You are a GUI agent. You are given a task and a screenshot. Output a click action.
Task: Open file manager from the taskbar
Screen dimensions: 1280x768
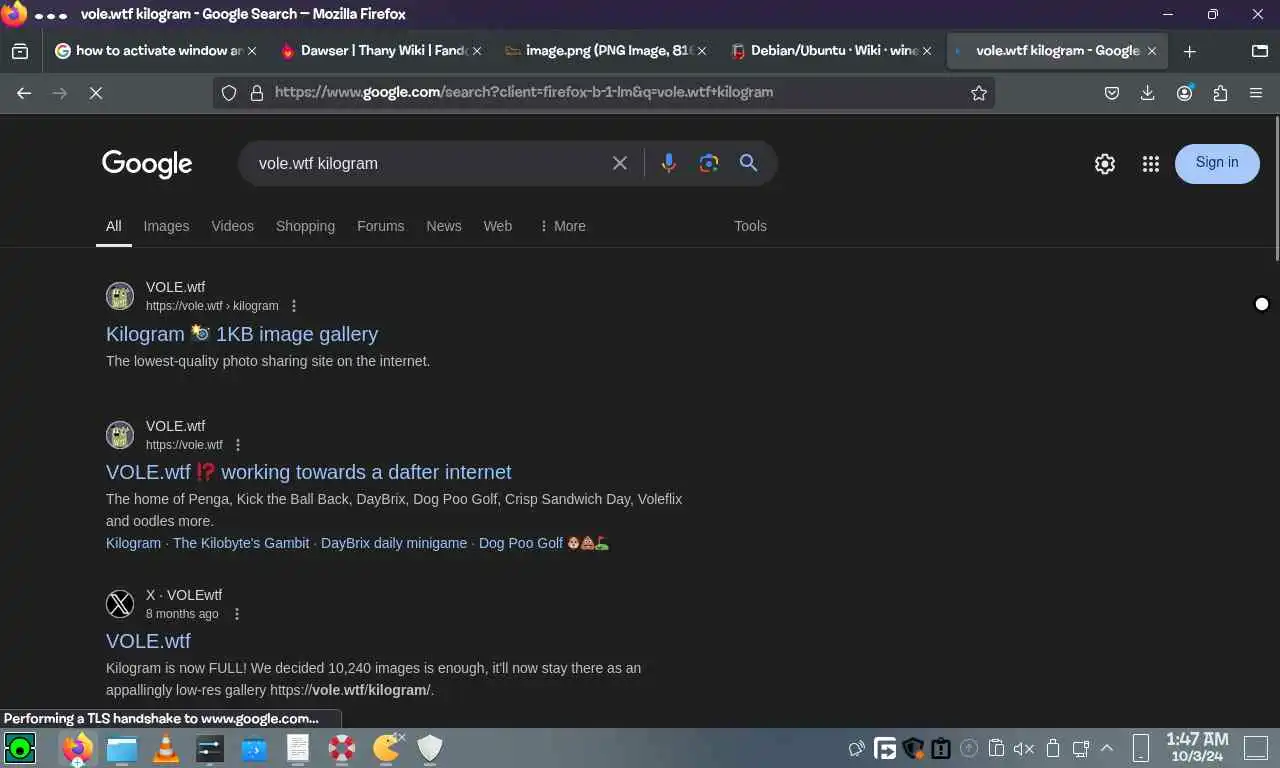coord(121,748)
